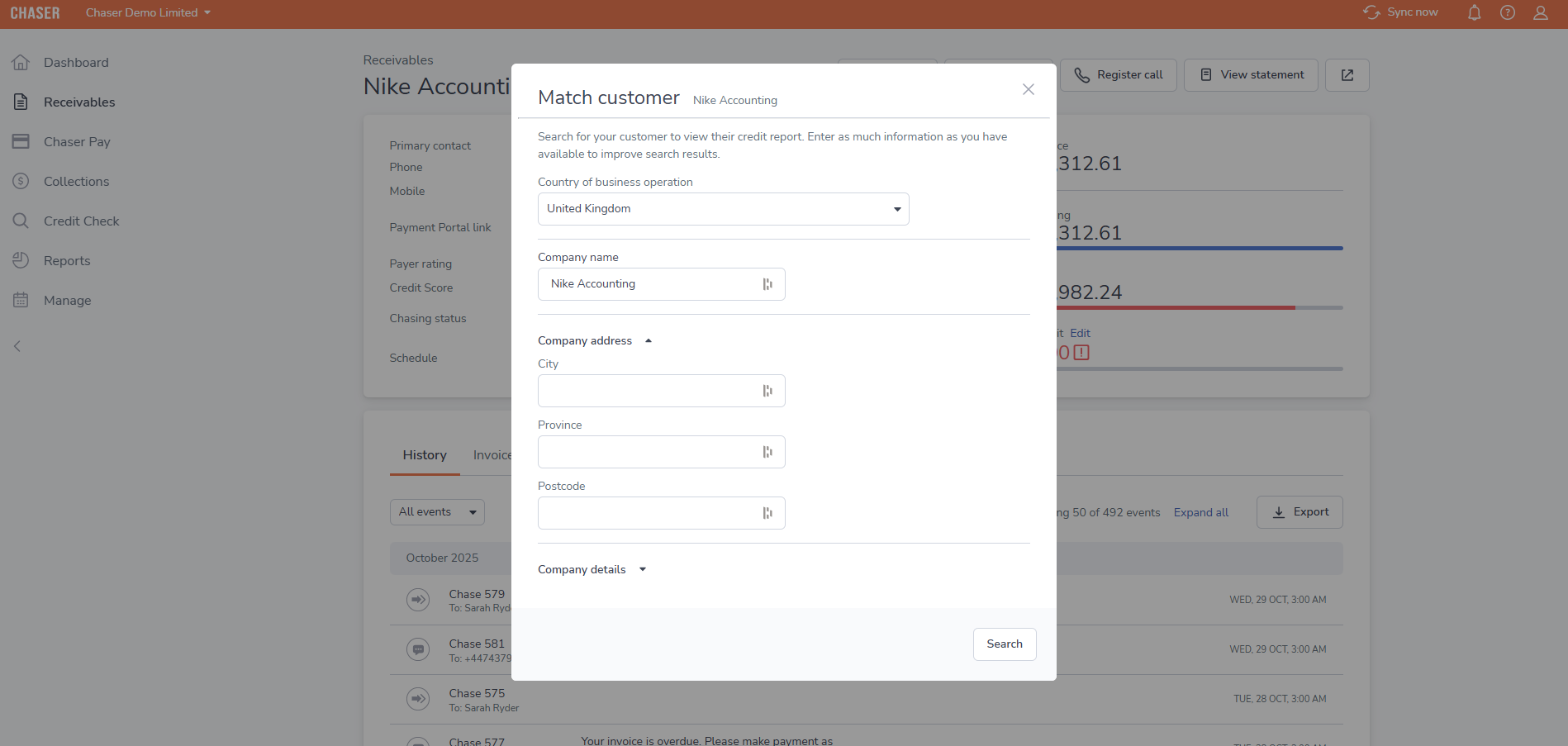This screenshot has height=746, width=1568.
Task: Click the notification bell icon
Action: pos(1474,12)
